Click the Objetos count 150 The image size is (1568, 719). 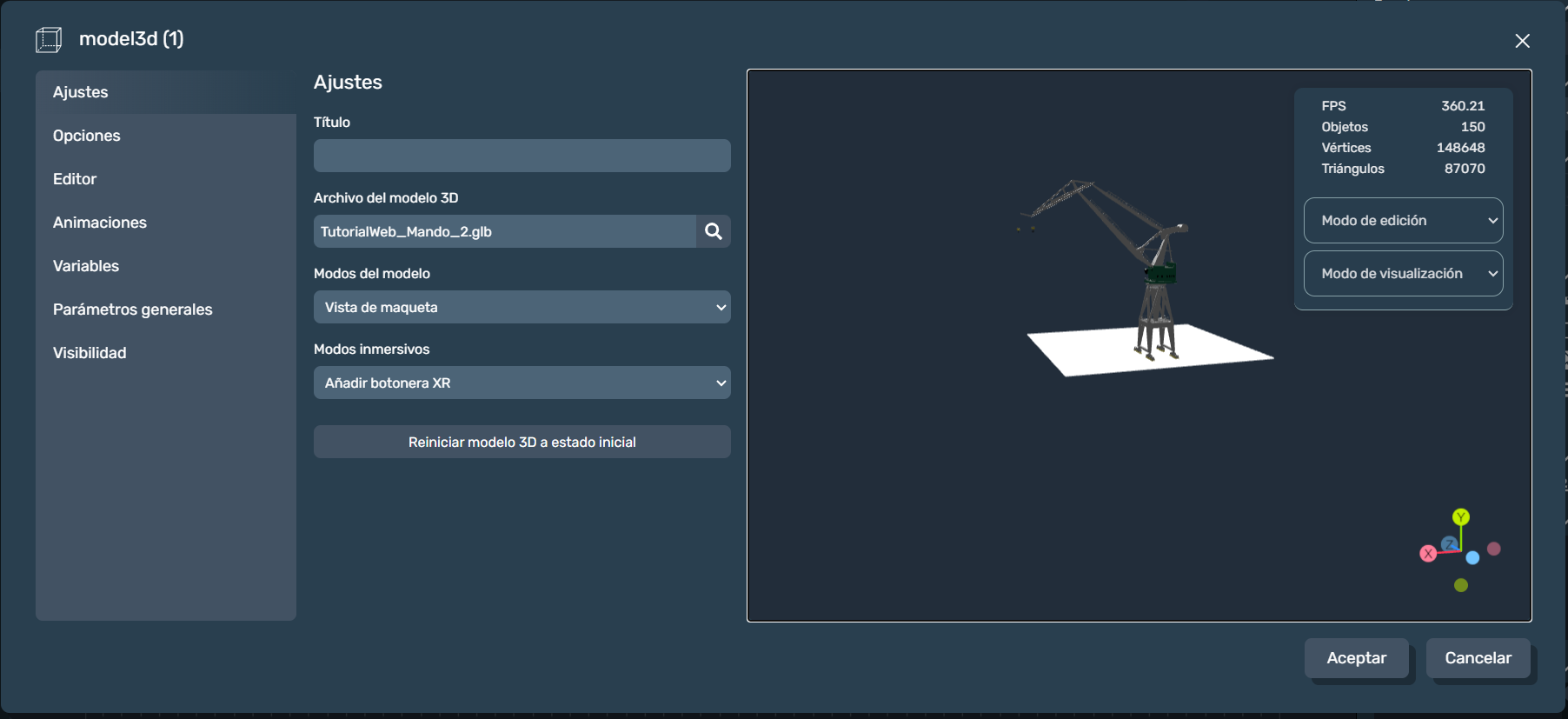1472,127
